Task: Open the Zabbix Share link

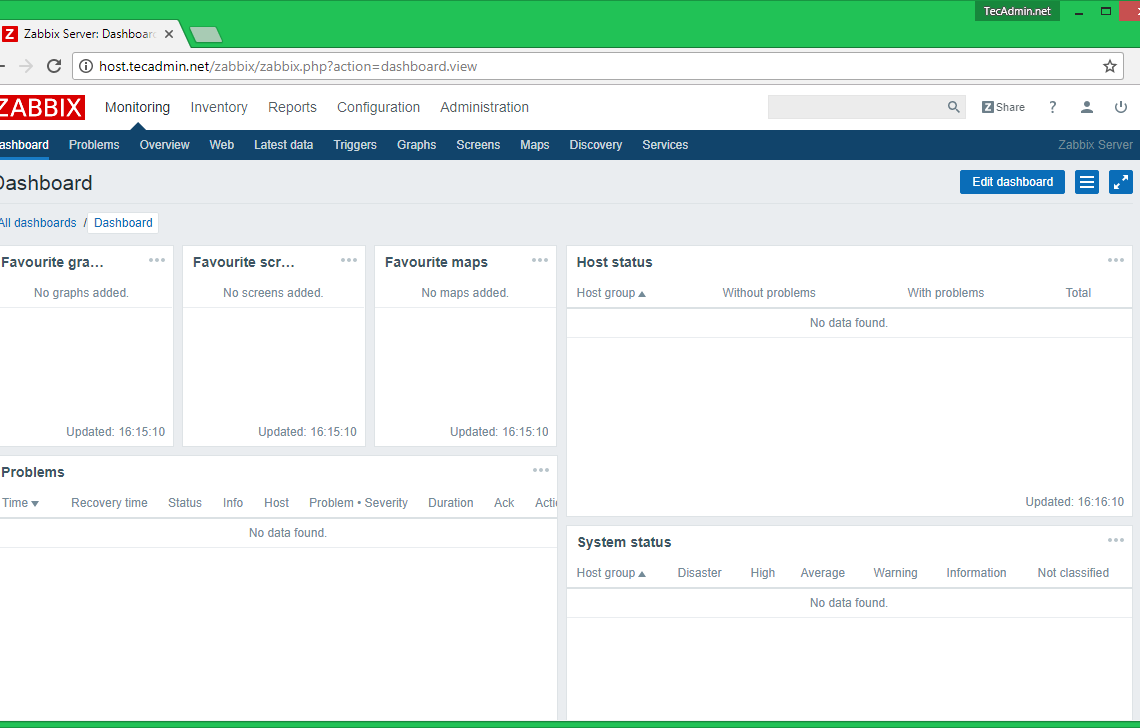Action: 1003,107
